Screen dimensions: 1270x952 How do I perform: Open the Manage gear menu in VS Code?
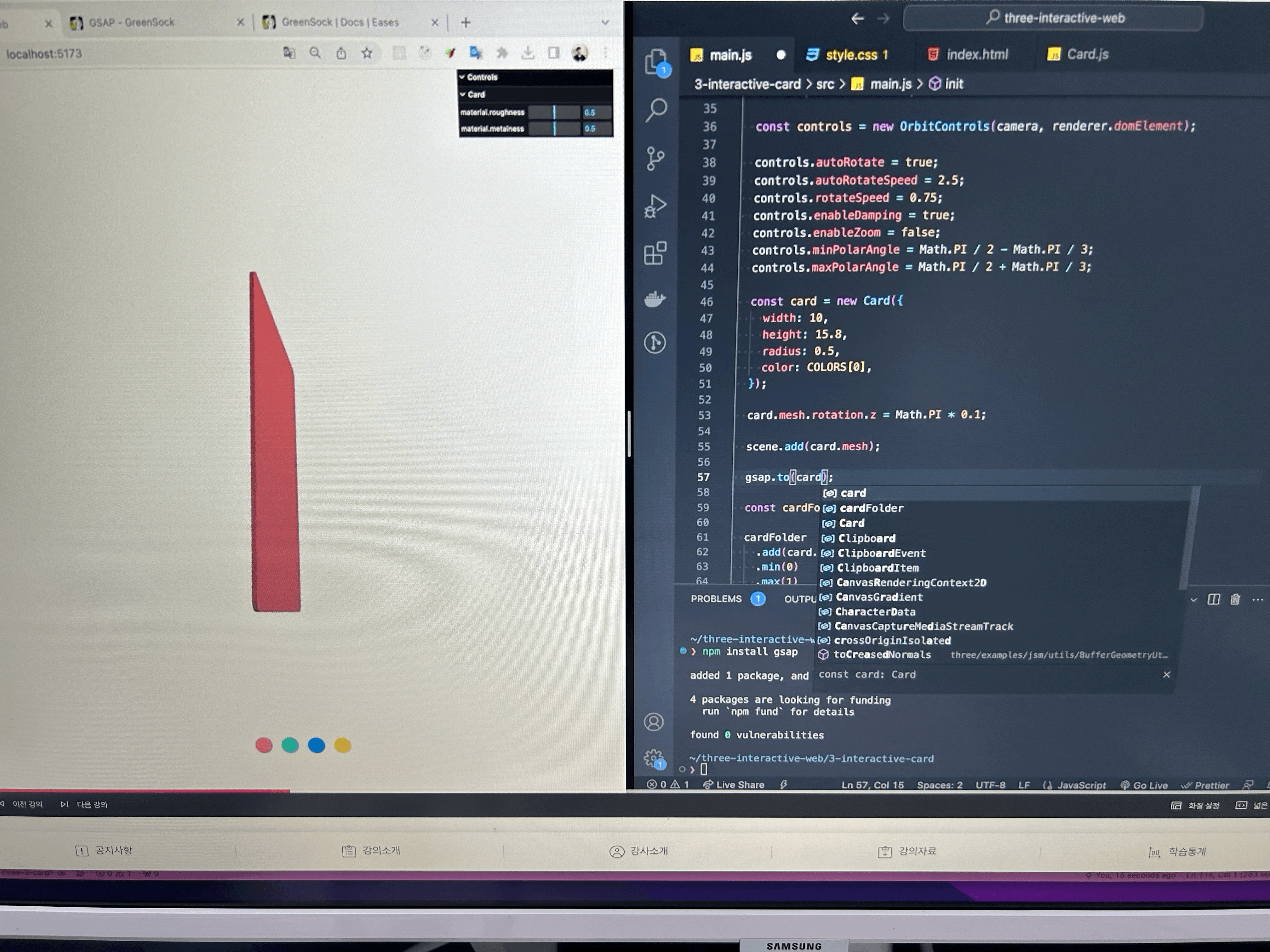653,759
